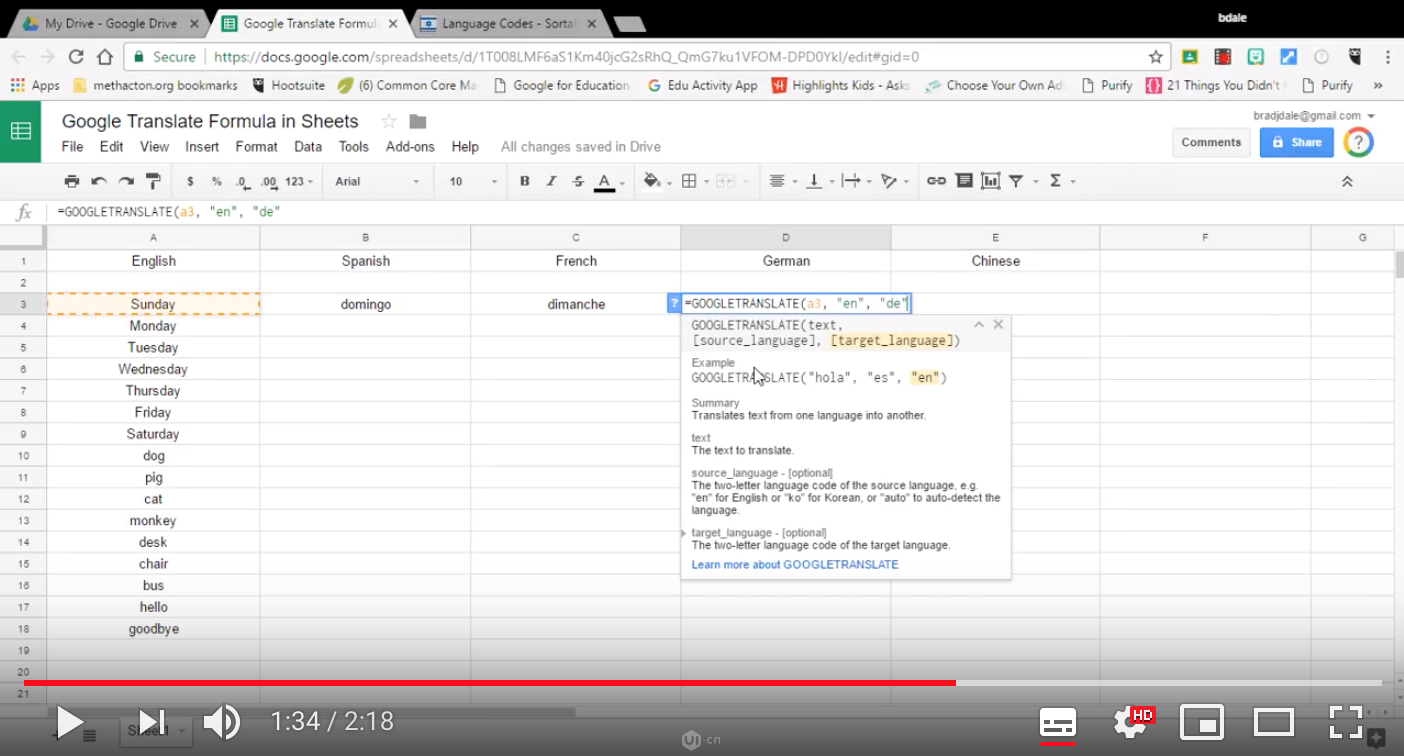Viewport: 1404px width, 756px height.
Task: Select the 'Wednesday' cell
Action: (153, 369)
